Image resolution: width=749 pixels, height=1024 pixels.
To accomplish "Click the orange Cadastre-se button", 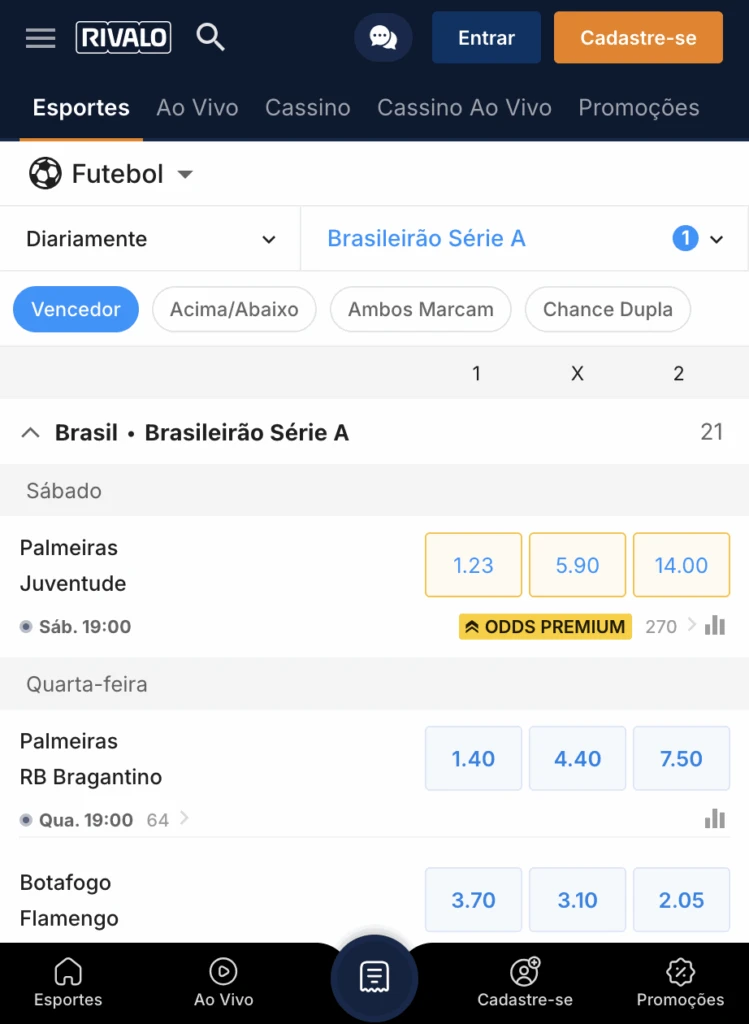I will click(638, 38).
